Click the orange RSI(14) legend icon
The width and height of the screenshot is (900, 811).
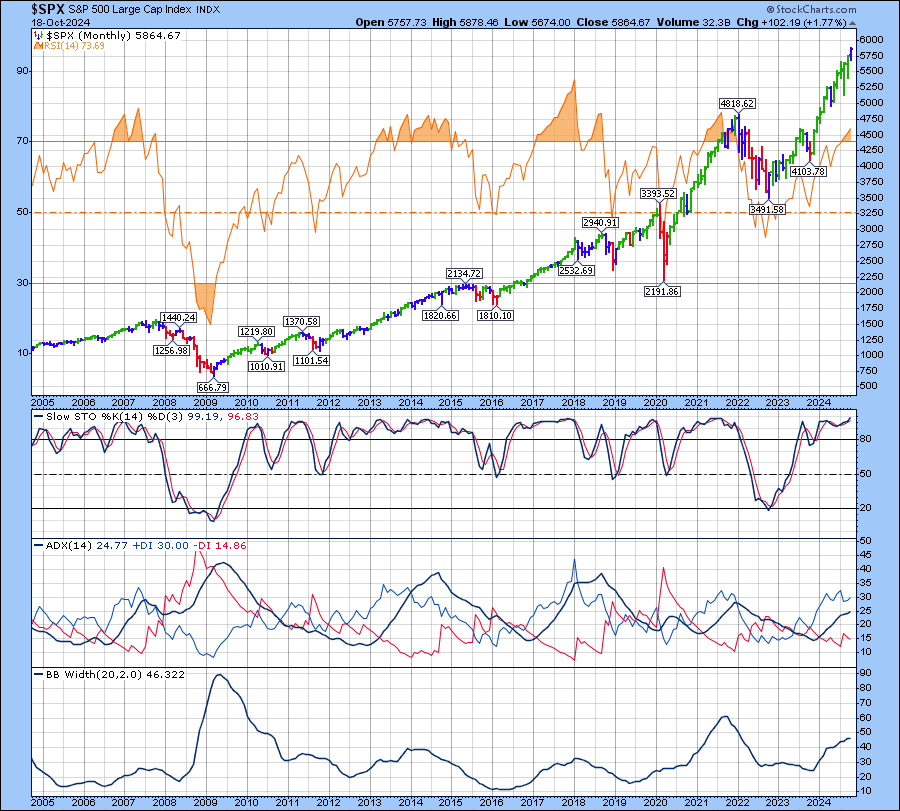(x=38, y=46)
